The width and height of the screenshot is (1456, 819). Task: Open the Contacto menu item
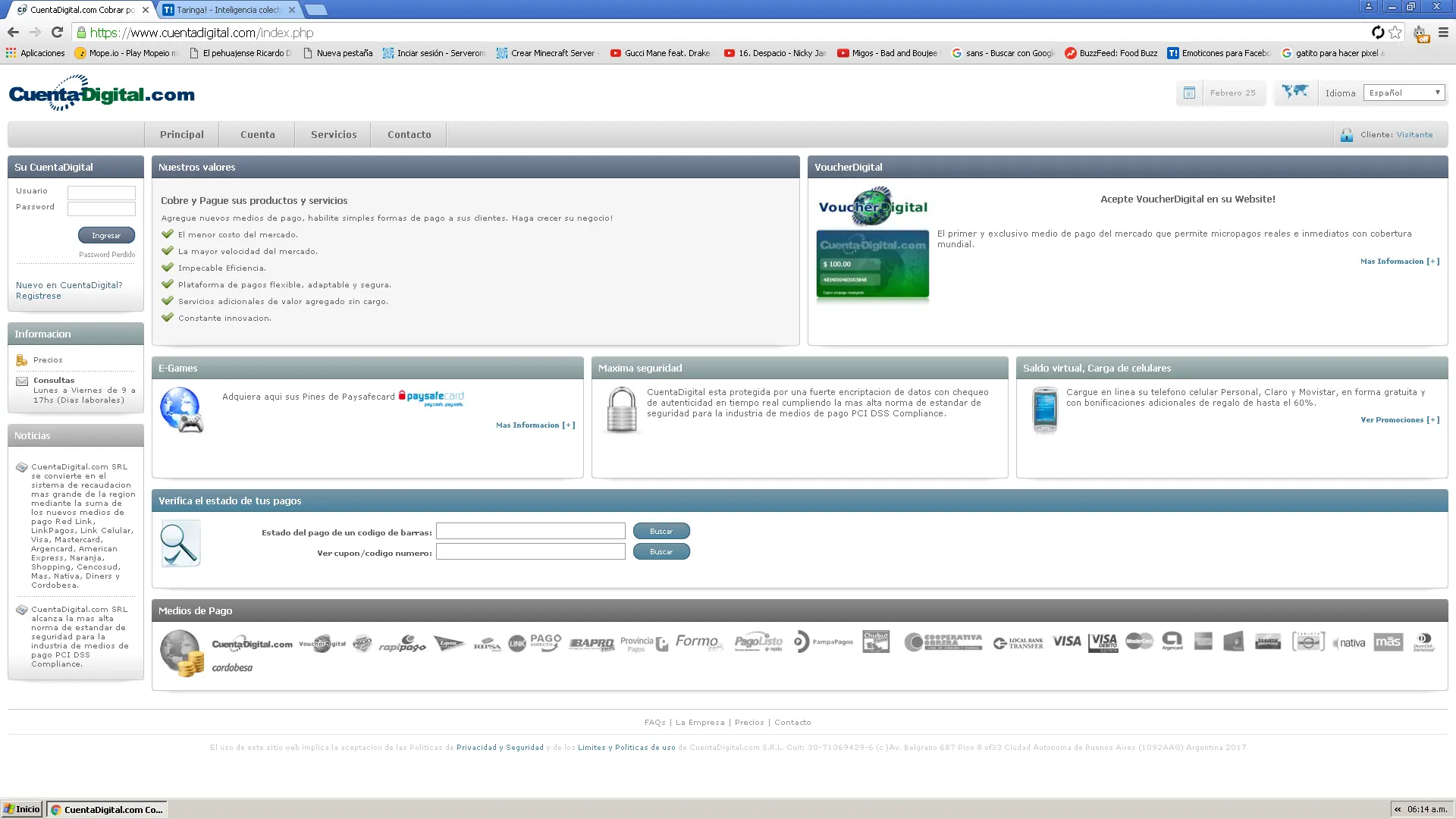[x=409, y=134]
